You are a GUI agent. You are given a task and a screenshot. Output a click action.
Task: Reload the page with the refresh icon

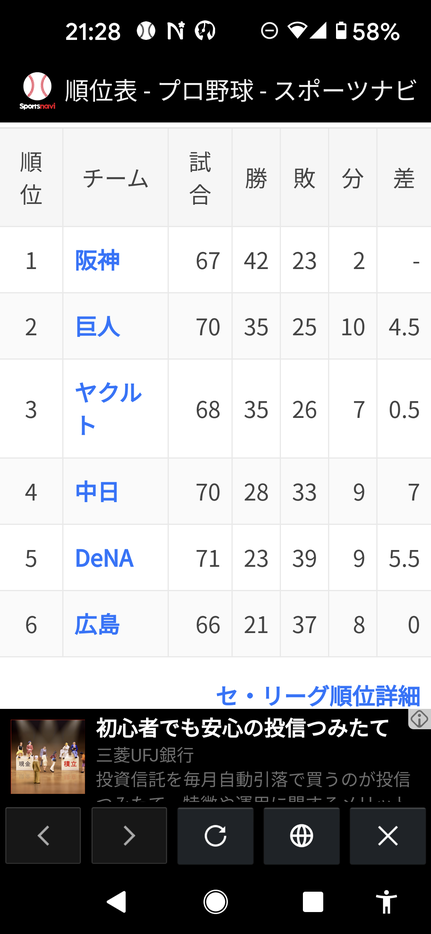[x=216, y=836]
